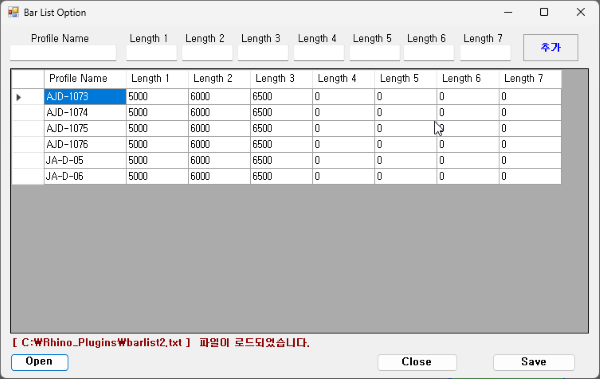Viewport: 600px width, 379px height.
Task: Focus the Length 2 input field
Action: (207, 53)
